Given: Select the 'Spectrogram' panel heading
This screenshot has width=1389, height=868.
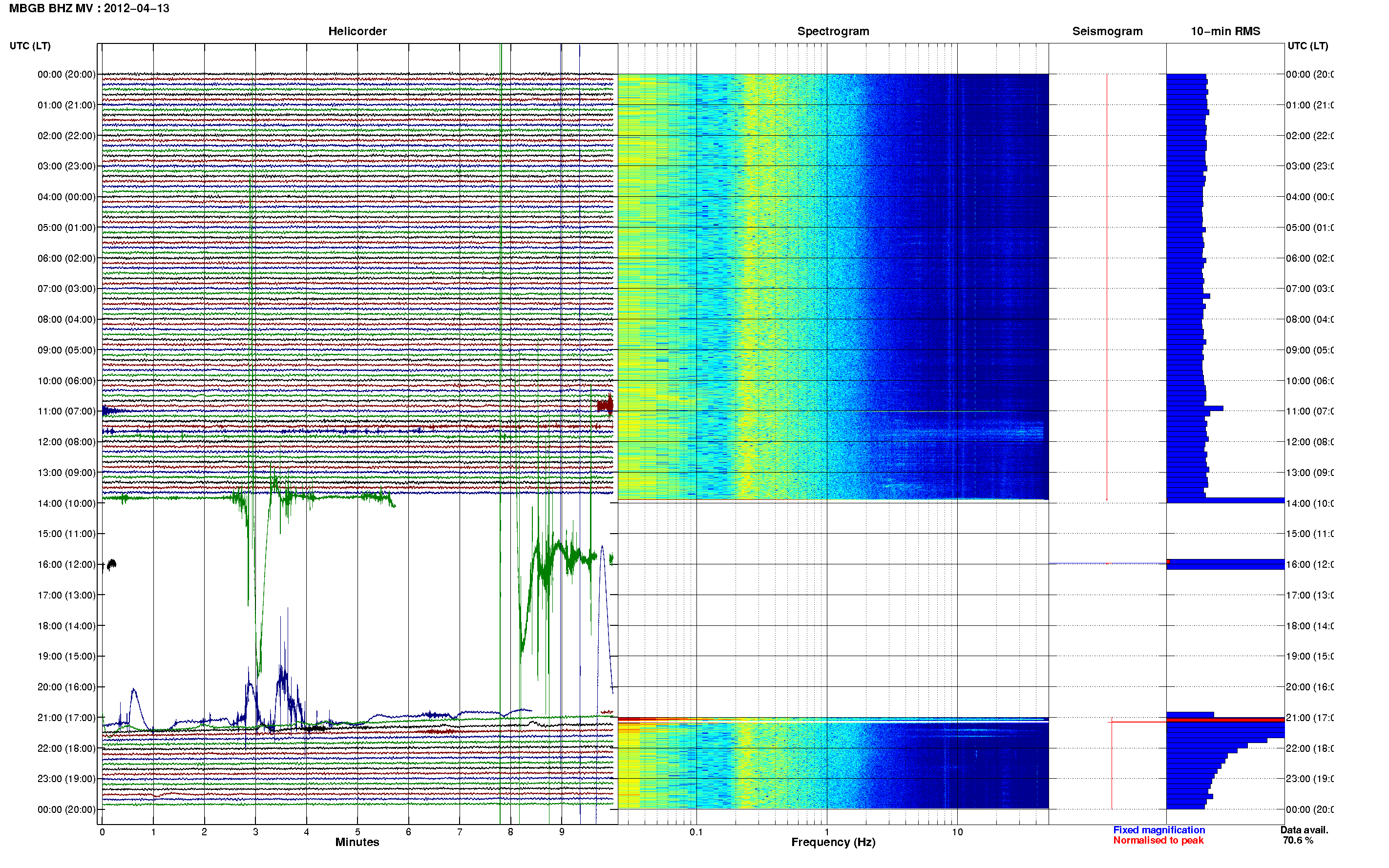Looking at the screenshot, I should coord(833,32).
